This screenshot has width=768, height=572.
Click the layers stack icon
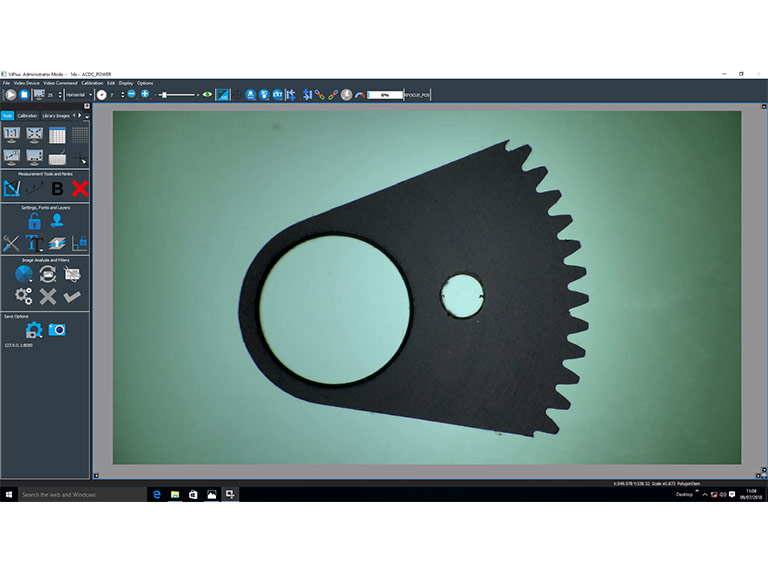click(57, 243)
